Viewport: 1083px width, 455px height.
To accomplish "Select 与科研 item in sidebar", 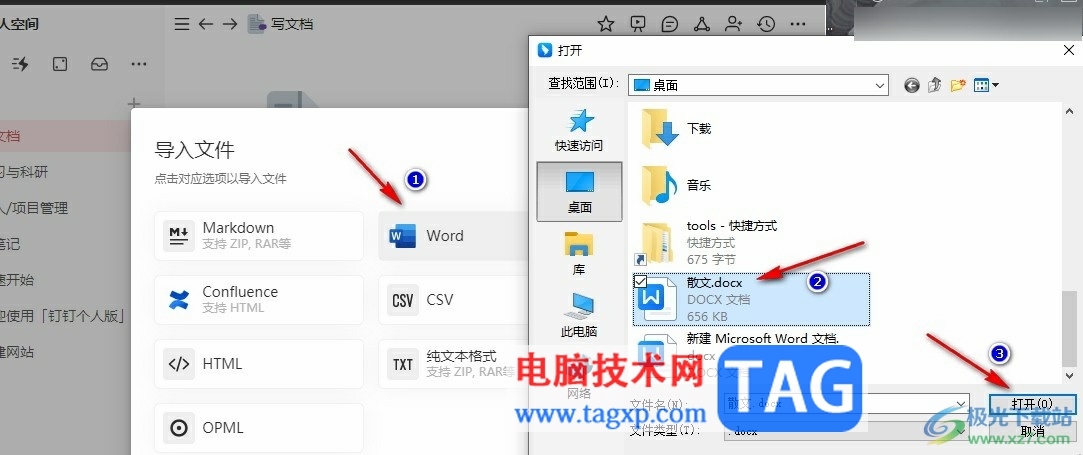I will coord(24,172).
